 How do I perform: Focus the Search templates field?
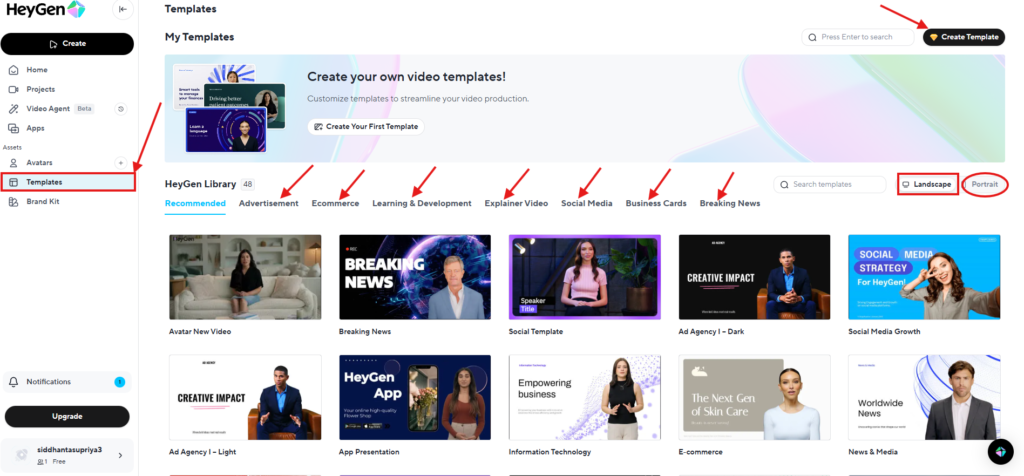(831, 185)
